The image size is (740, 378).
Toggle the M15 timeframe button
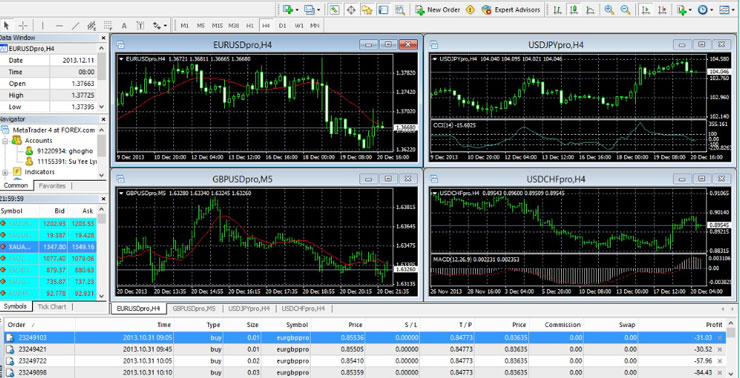click(217, 25)
